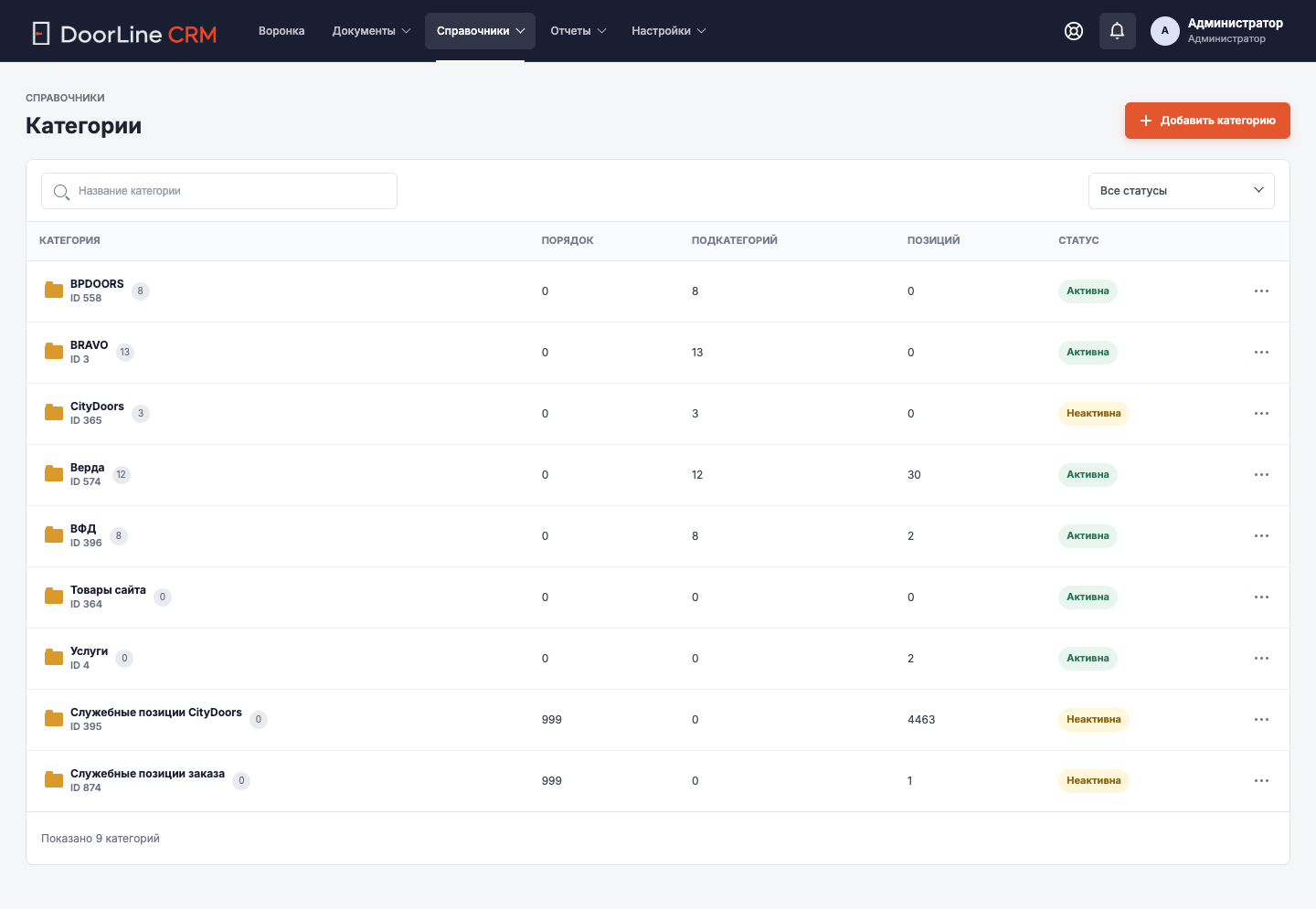Image resolution: width=1316 pixels, height=909 pixels.
Task: Click subcategory count badge 12 beside Верда
Action: 121,475
